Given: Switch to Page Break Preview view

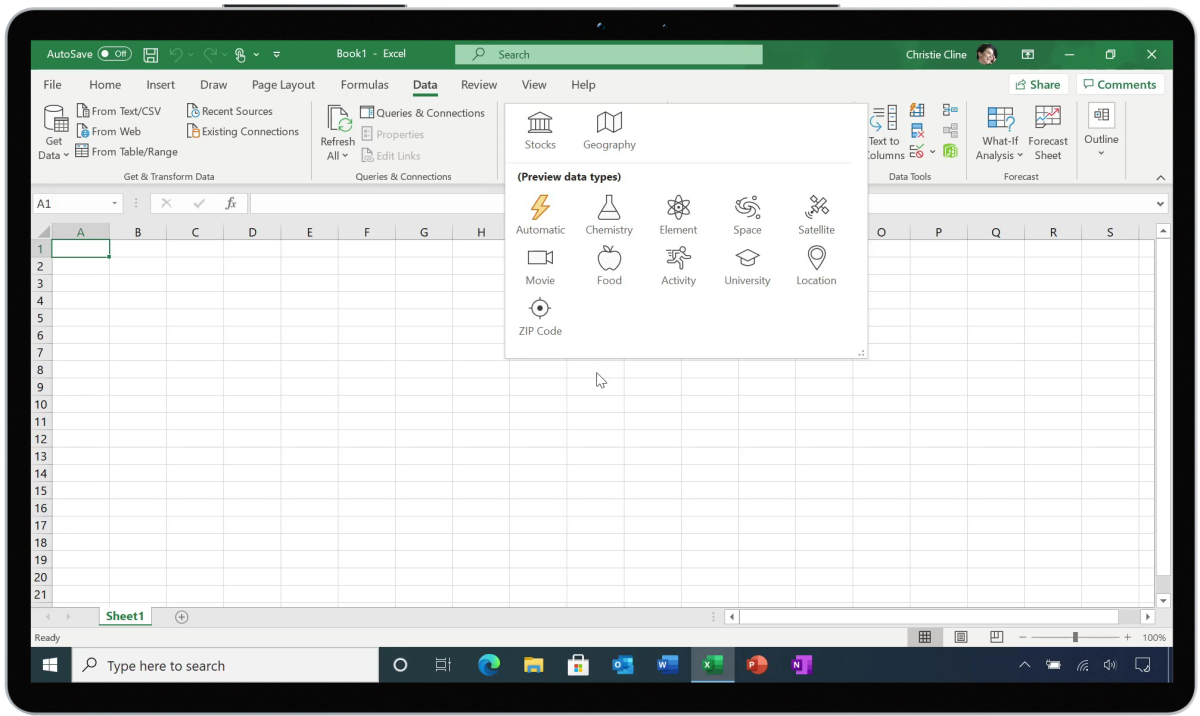Looking at the screenshot, I should pos(996,637).
